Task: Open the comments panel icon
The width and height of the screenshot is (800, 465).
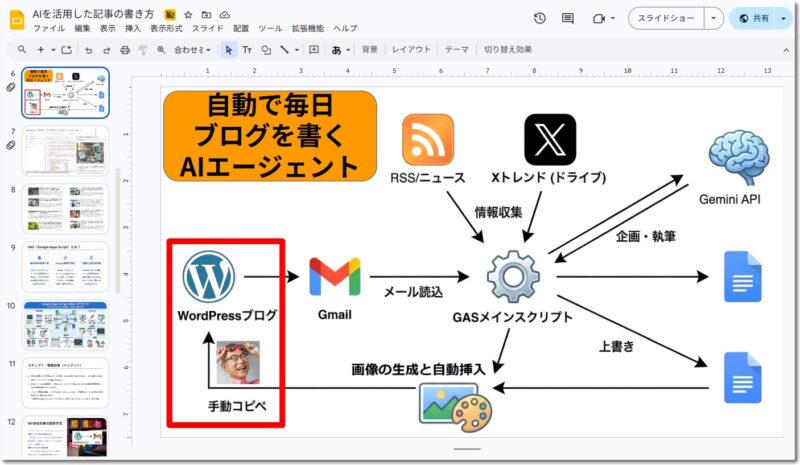Action: click(567, 18)
